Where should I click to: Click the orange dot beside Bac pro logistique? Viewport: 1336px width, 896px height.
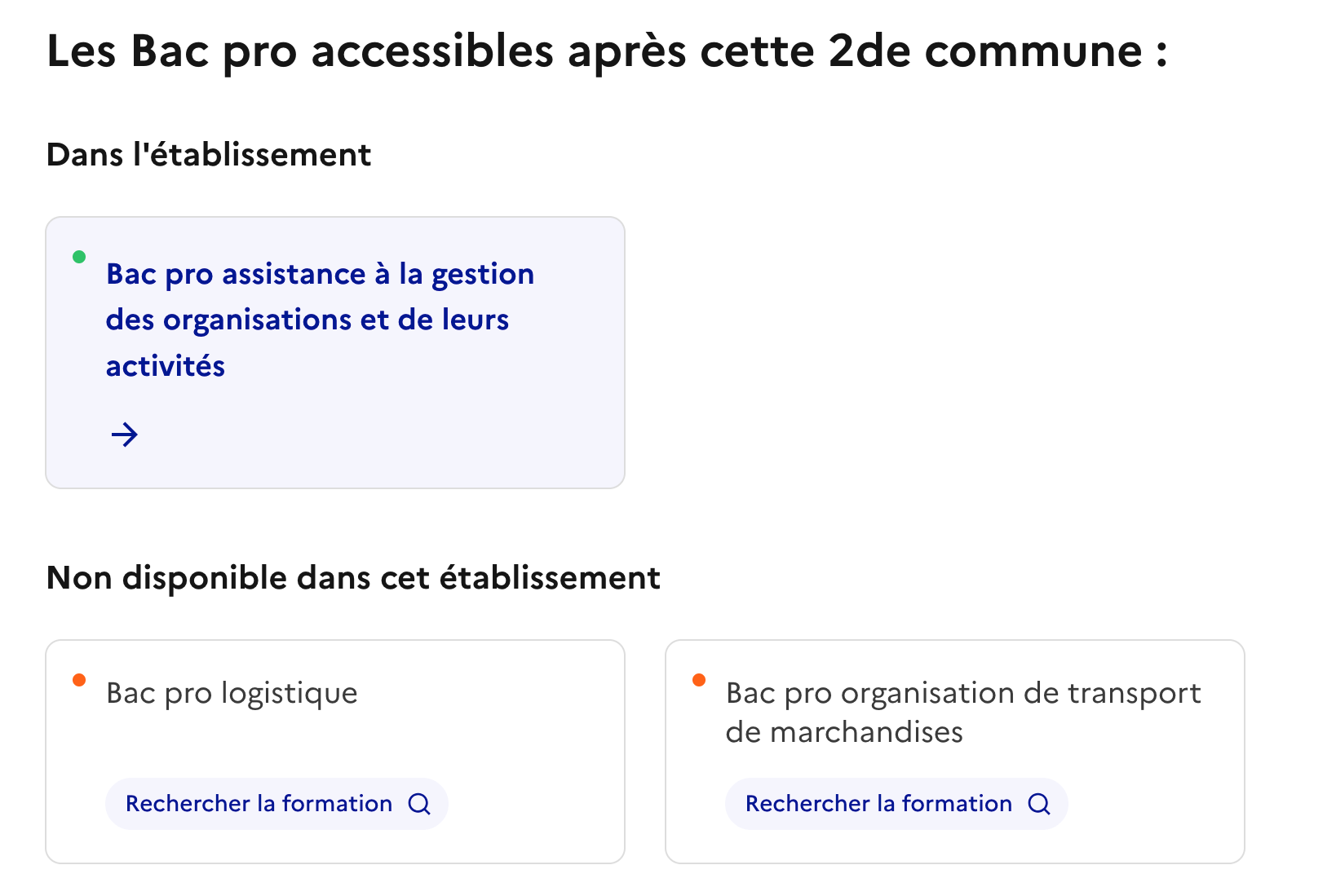79,678
